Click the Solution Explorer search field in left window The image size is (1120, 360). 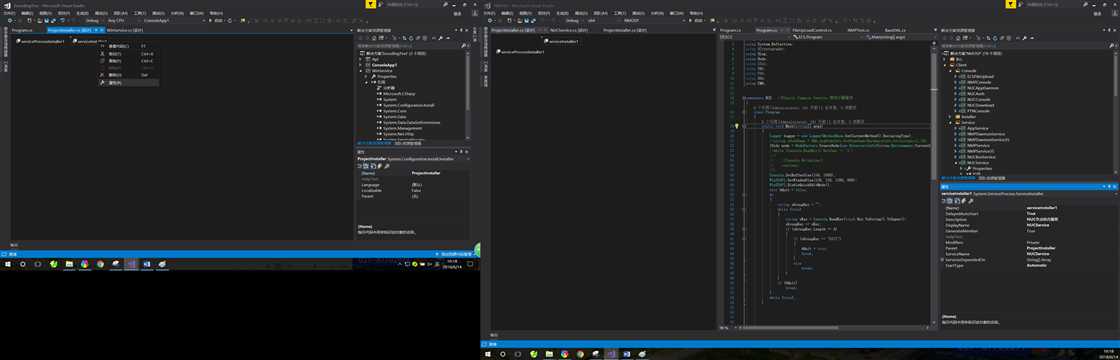pyautogui.click(x=411, y=46)
